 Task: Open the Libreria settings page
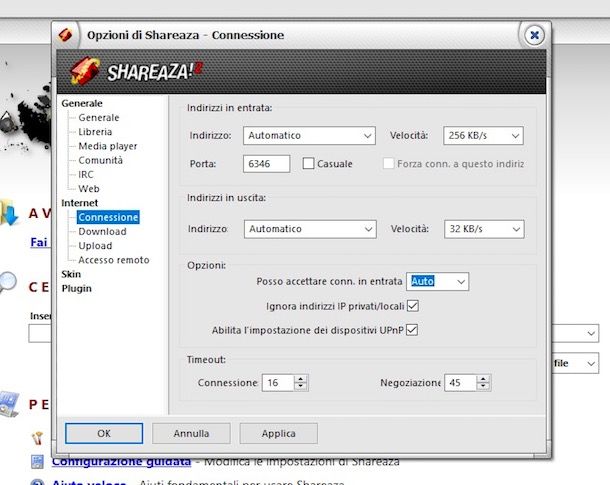click(95, 132)
